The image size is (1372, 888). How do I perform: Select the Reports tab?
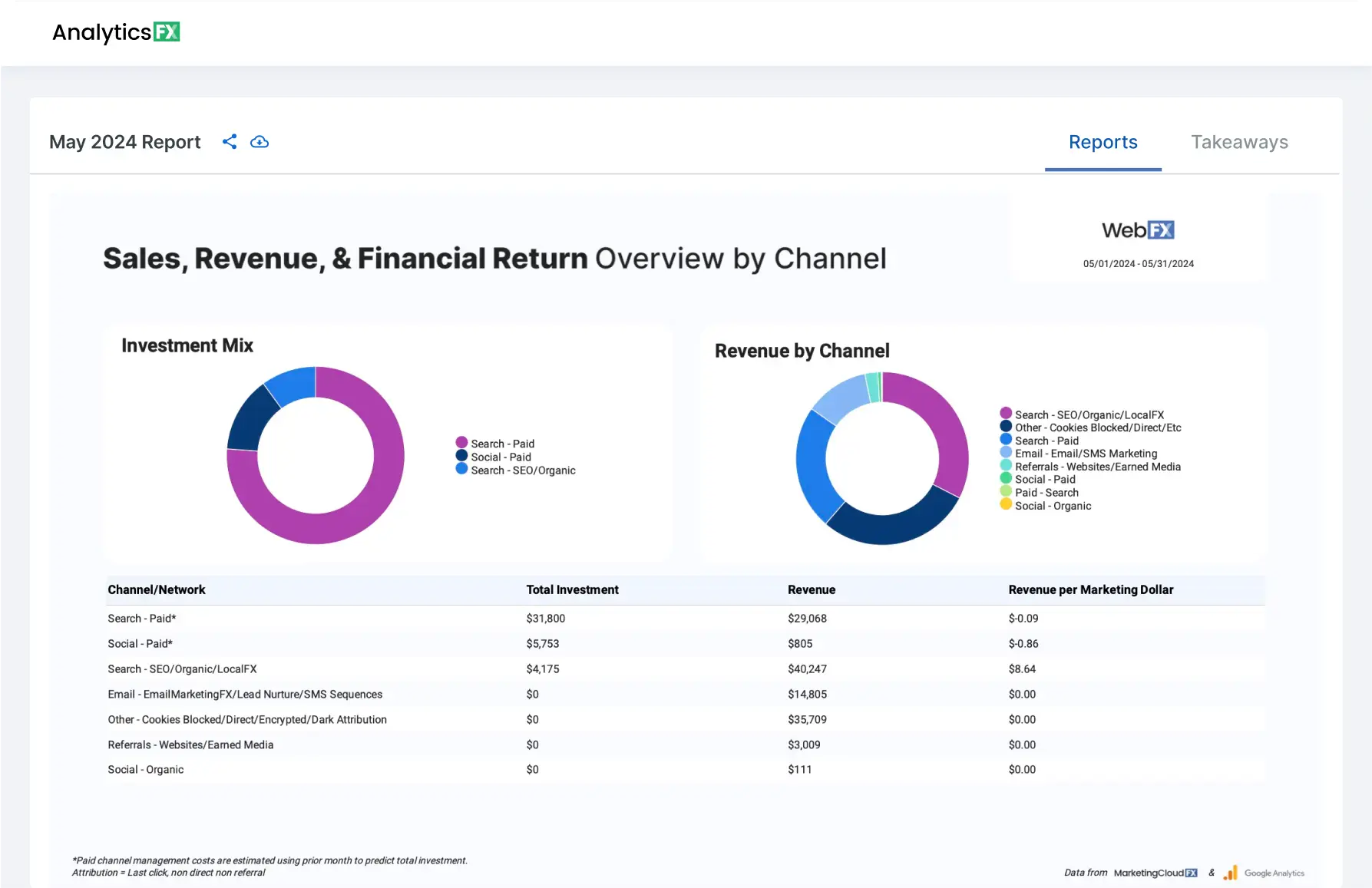click(1103, 143)
